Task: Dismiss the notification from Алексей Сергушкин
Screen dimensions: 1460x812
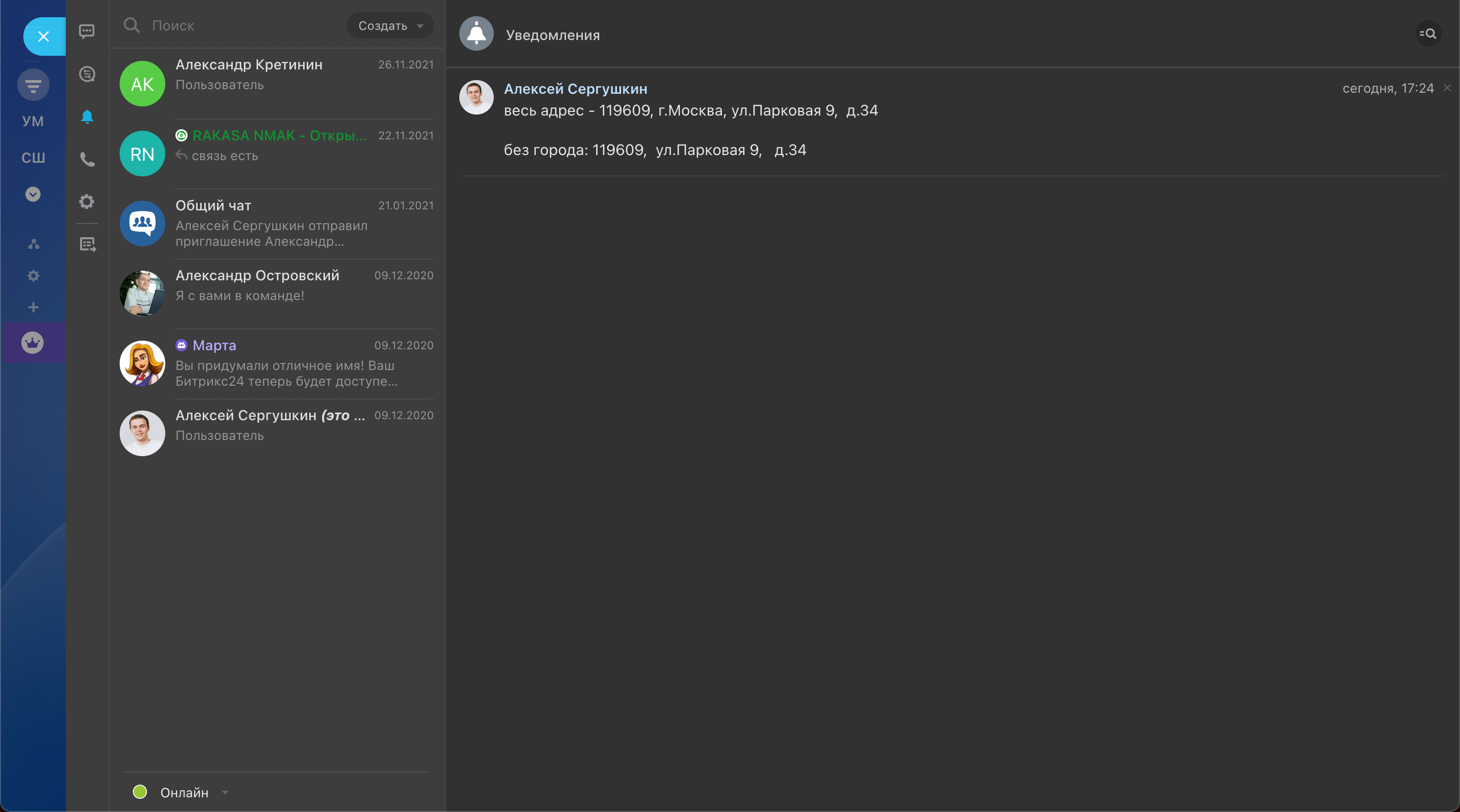Action: (1447, 88)
